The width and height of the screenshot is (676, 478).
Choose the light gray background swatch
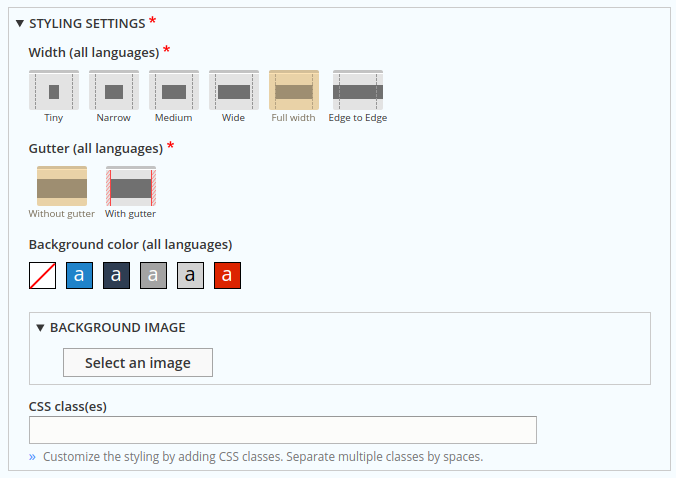(x=190, y=275)
